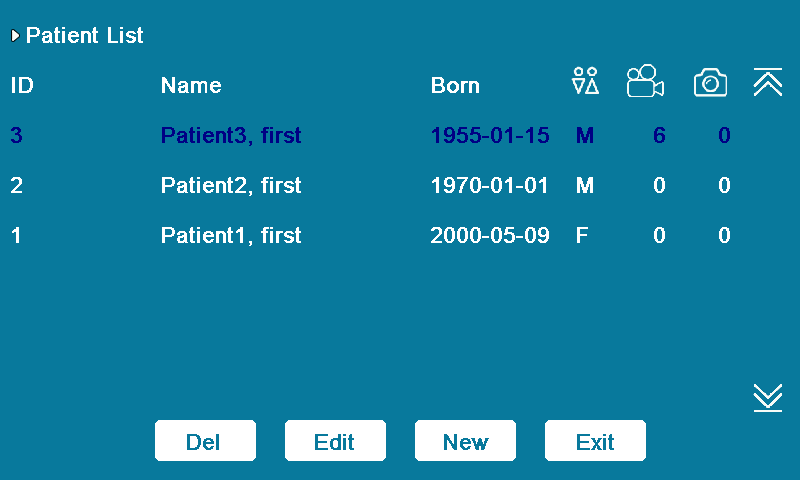The width and height of the screenshot is (800, 480).
Task: Click the Patient List triangle marker
Action: coord(15,36)
